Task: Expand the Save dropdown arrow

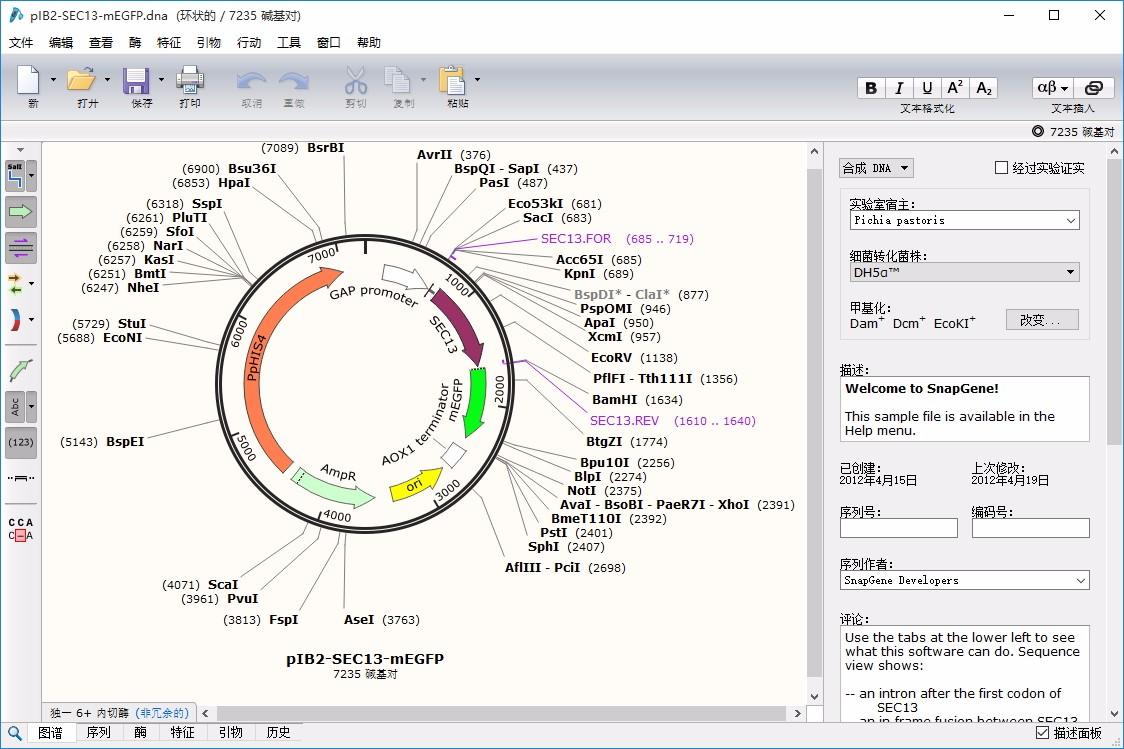Action: coord(161,80)
